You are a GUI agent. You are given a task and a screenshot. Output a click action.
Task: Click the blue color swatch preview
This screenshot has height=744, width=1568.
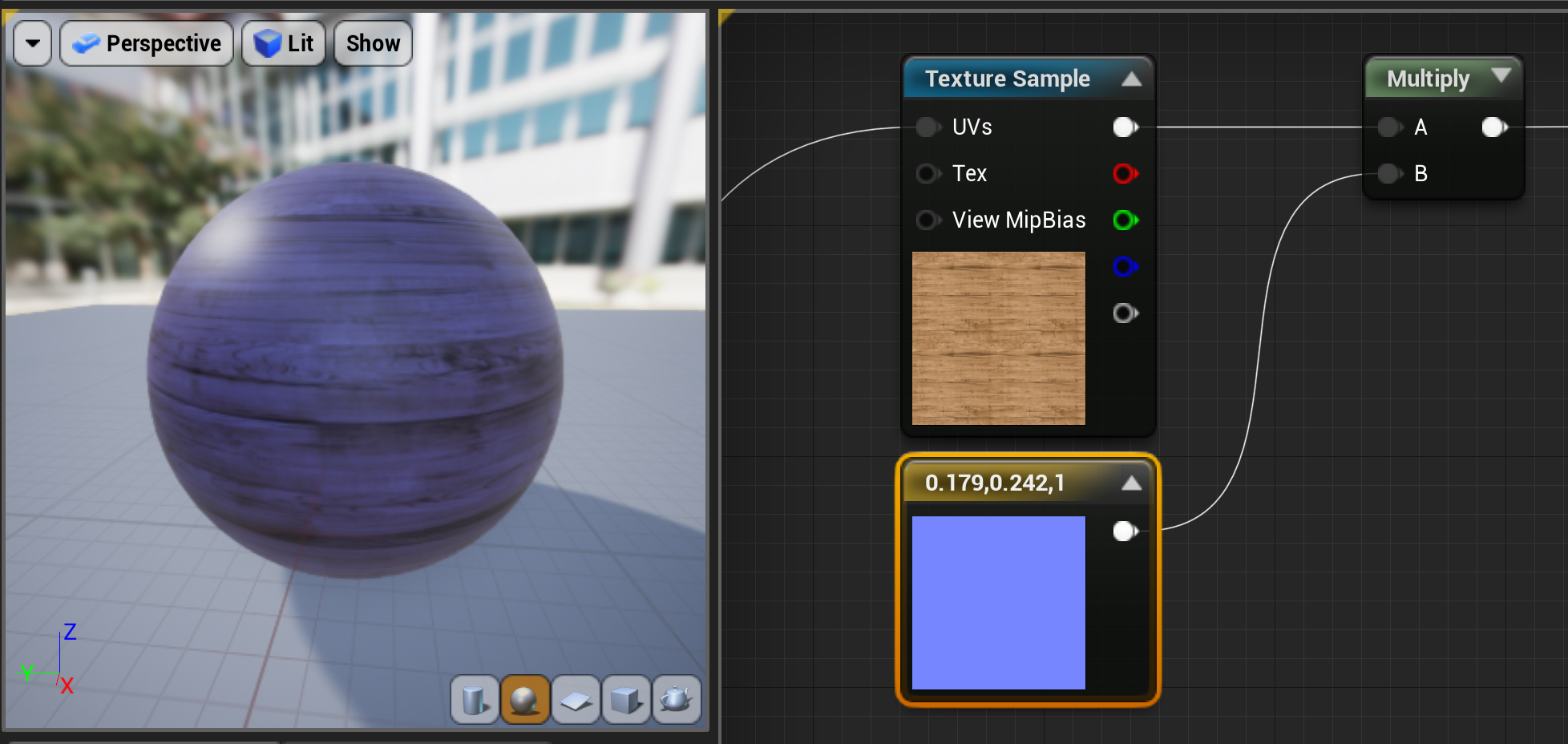click(x=999, y=603)
